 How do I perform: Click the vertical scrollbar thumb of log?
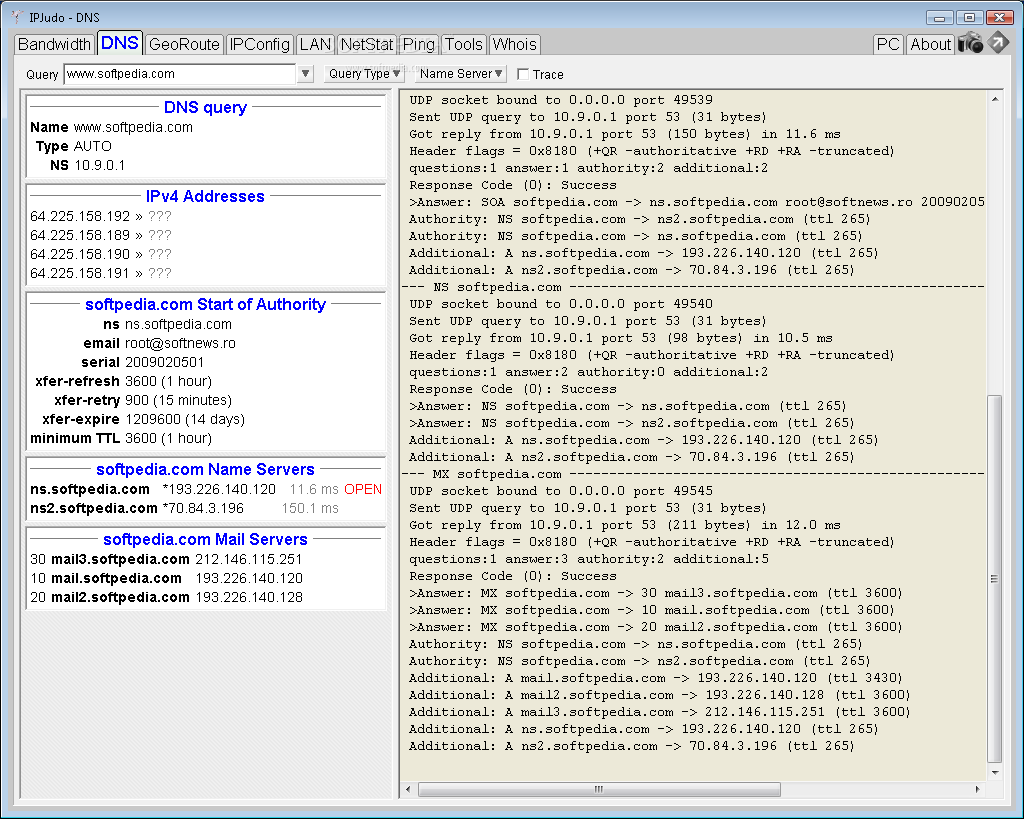pyautogui.click(x=994, y=578)
